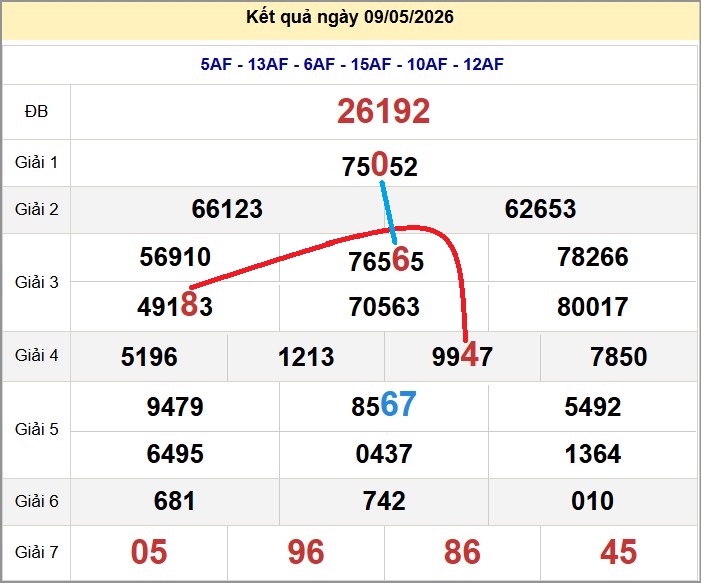Select Giải 6 number 010
The image size is (701, 583).
click(x=593, y=501)
